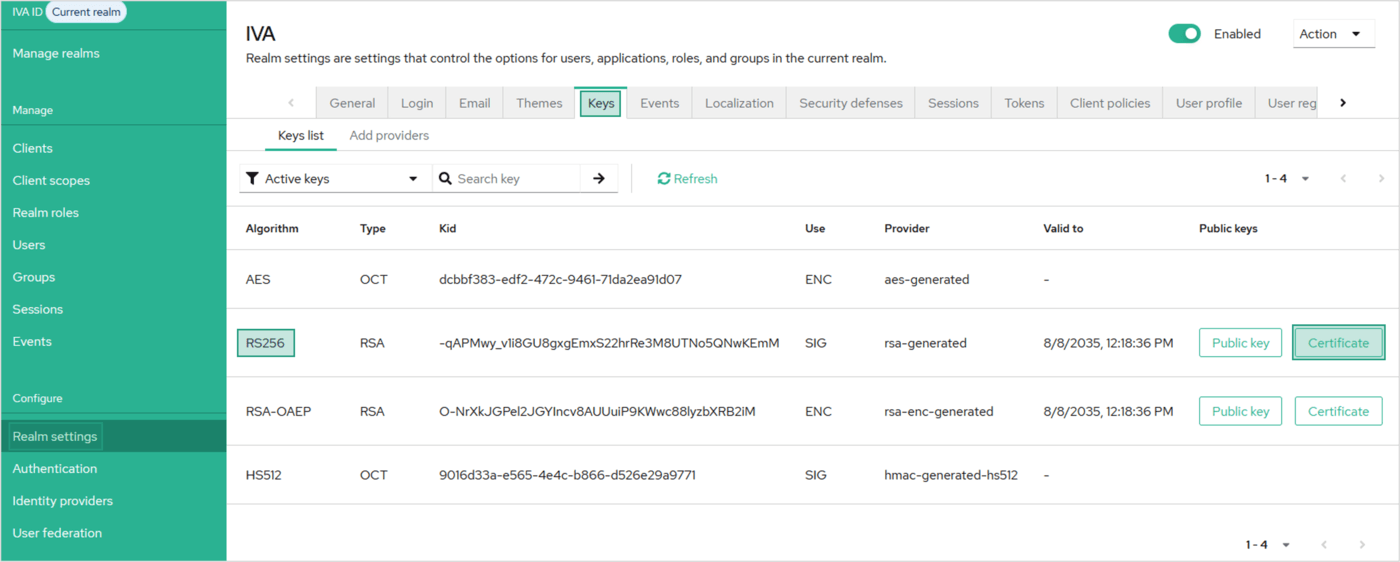The height and width of the screenshot is (562, 1400).
Task: Open top 1-4 items per page dropdown
Action: coord(1287,179)
